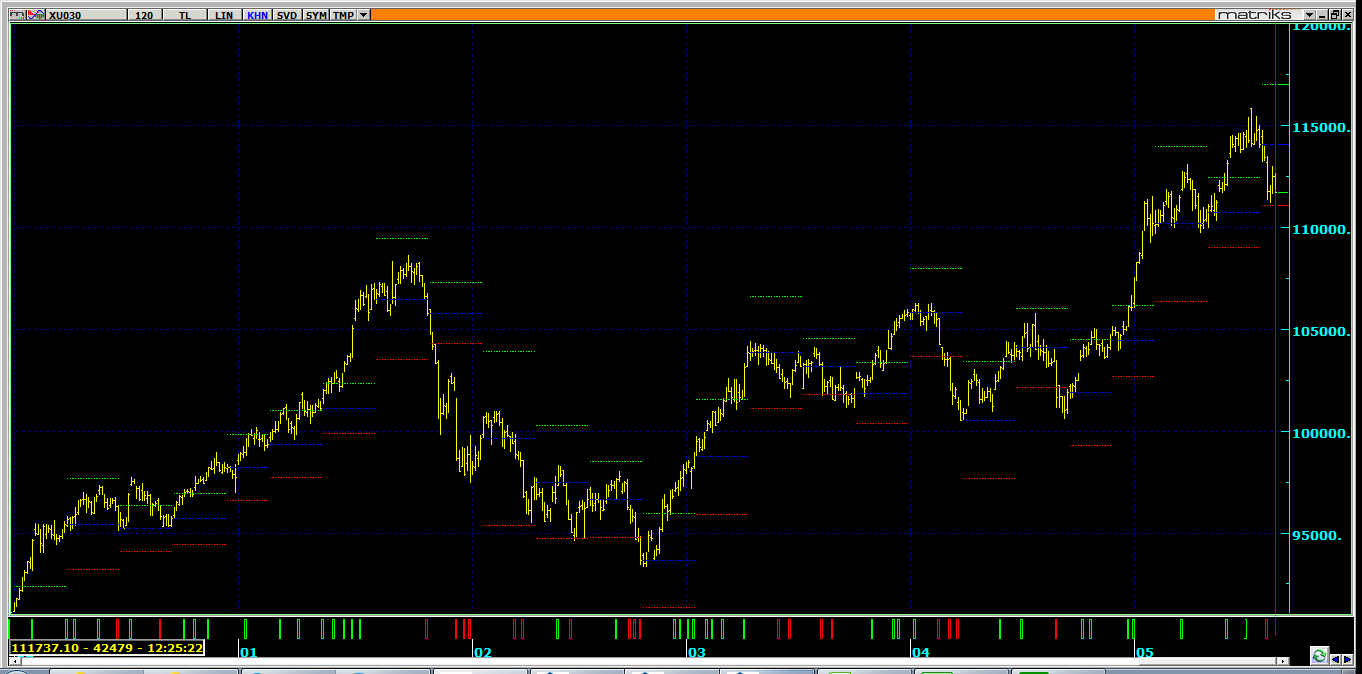Click the horizontal scrollbar right arrow
The width and height of the screenshot is (1362, 674).
tap(1283, 661)
